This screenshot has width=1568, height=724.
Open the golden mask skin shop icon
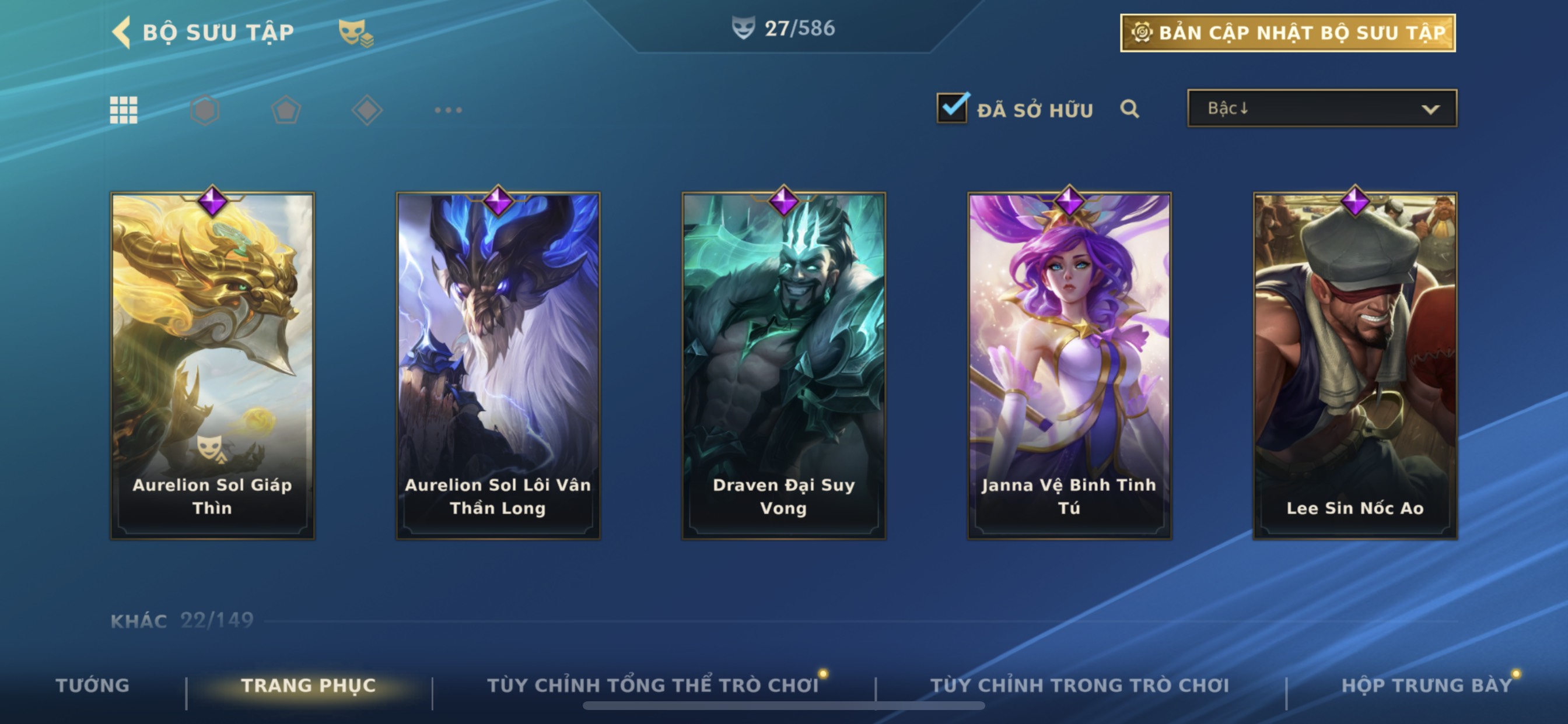click(355, 32)
